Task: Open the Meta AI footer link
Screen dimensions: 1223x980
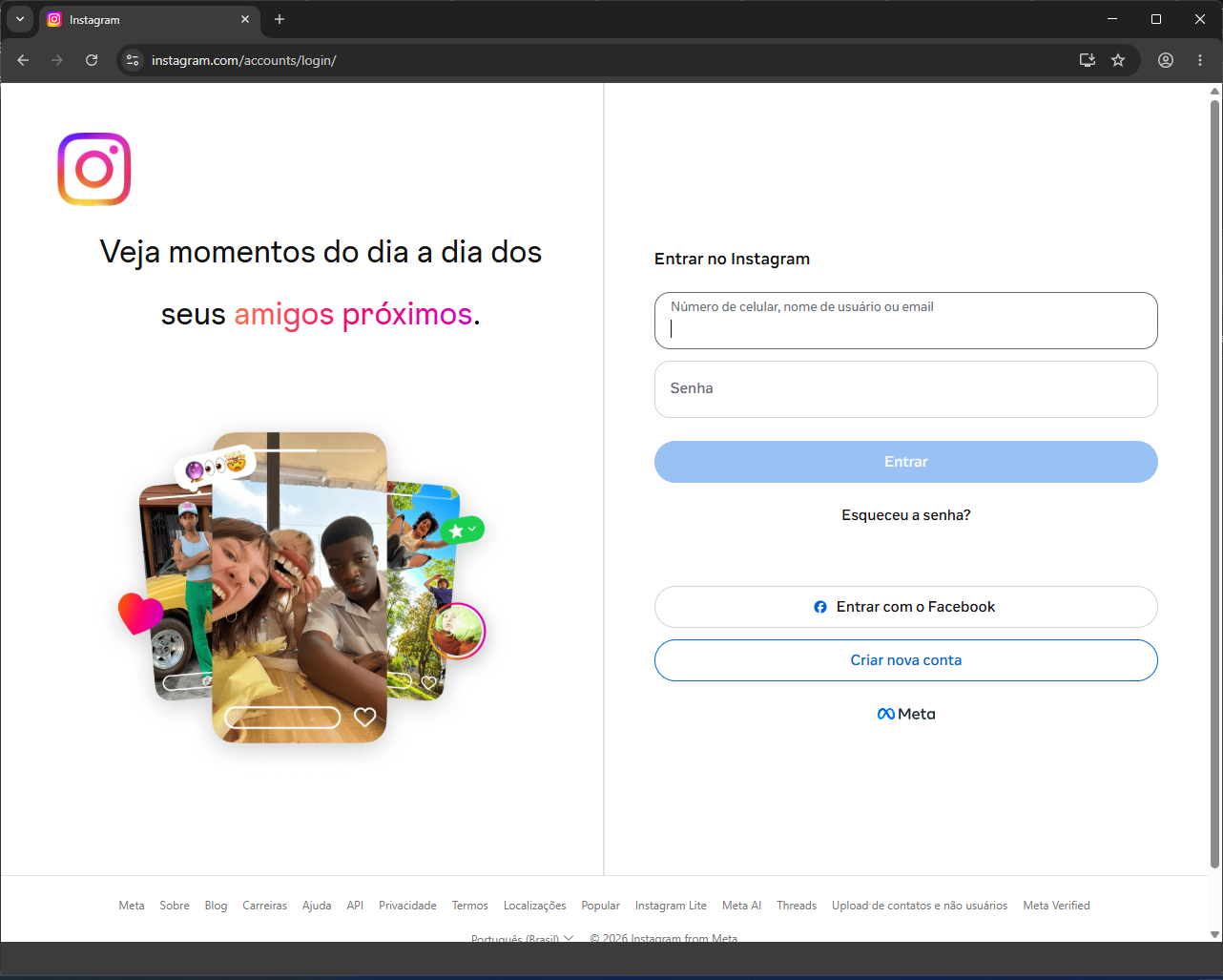Action: pos(741,906)
